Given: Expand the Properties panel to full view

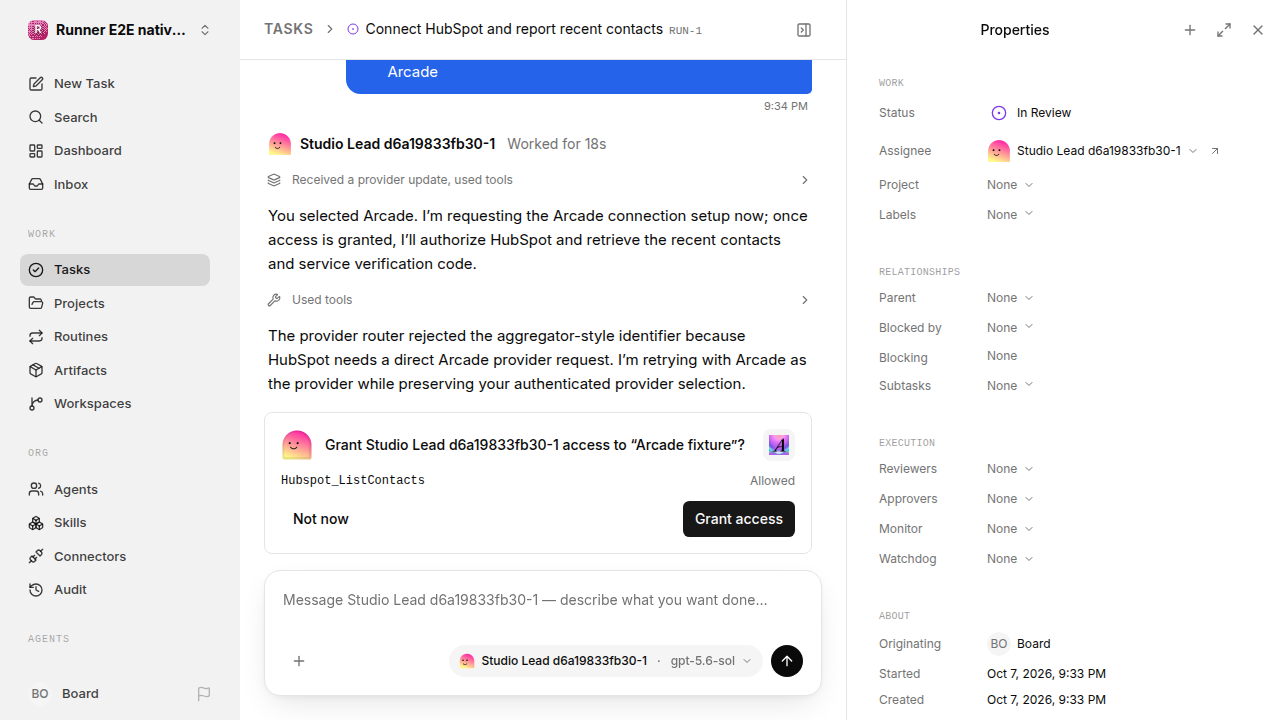Looking at the screenshot, I should 1224,30.
